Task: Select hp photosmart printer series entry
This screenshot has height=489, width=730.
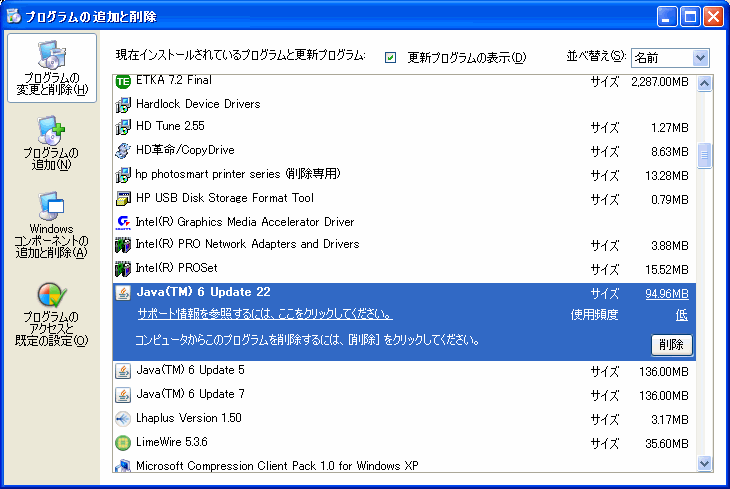Action: pyautogui.click(x=404, y=175)
